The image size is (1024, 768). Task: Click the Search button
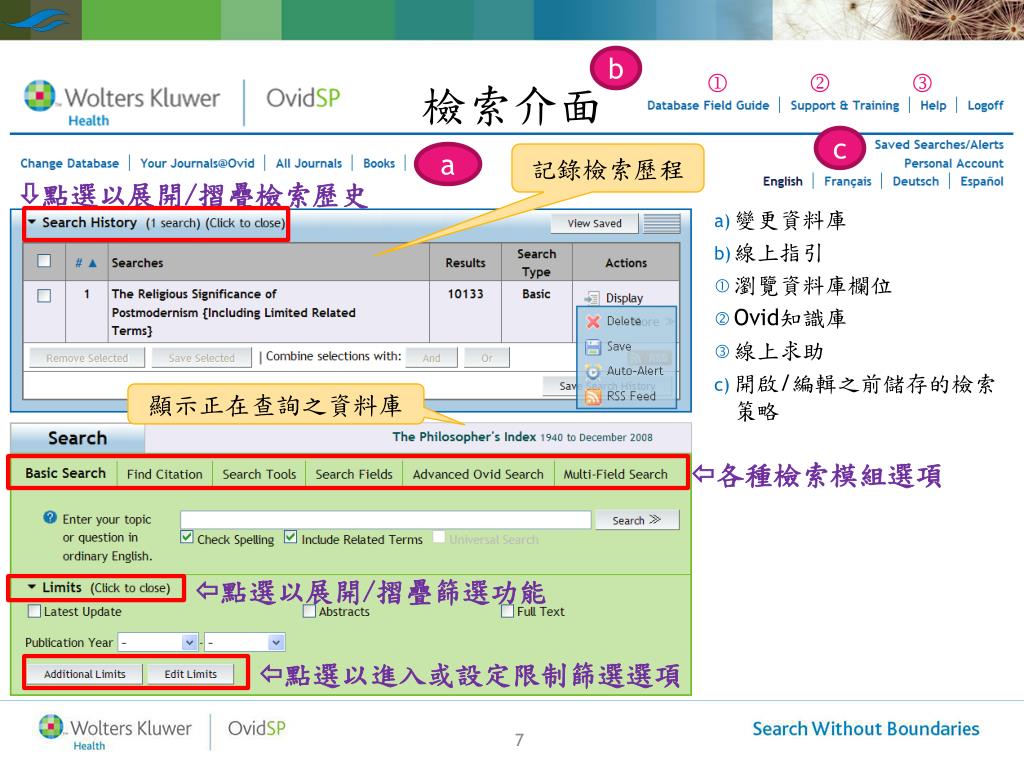[637, 520]
